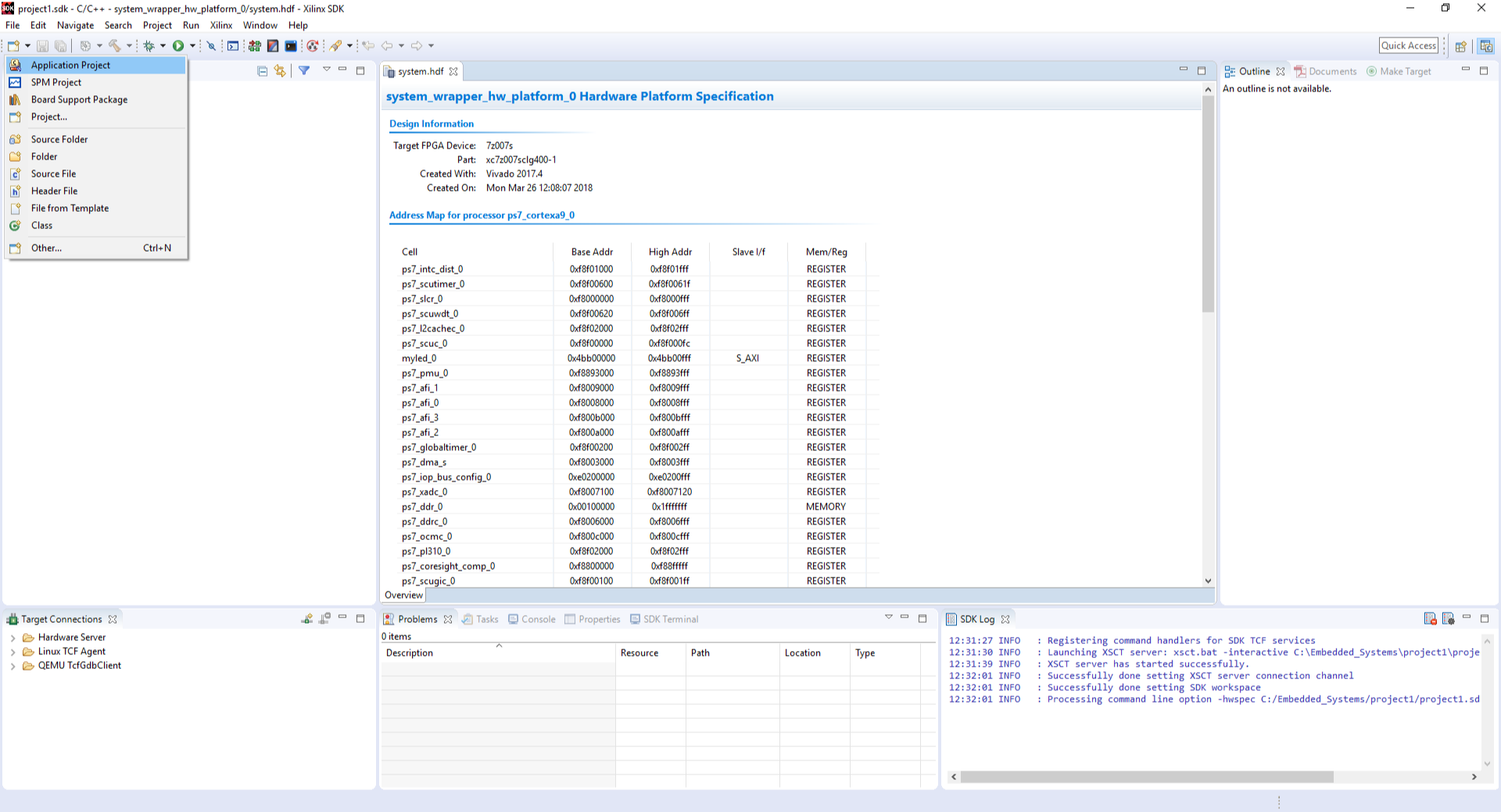Toggle skip all breakpoints icon

[x=211, y=46]
